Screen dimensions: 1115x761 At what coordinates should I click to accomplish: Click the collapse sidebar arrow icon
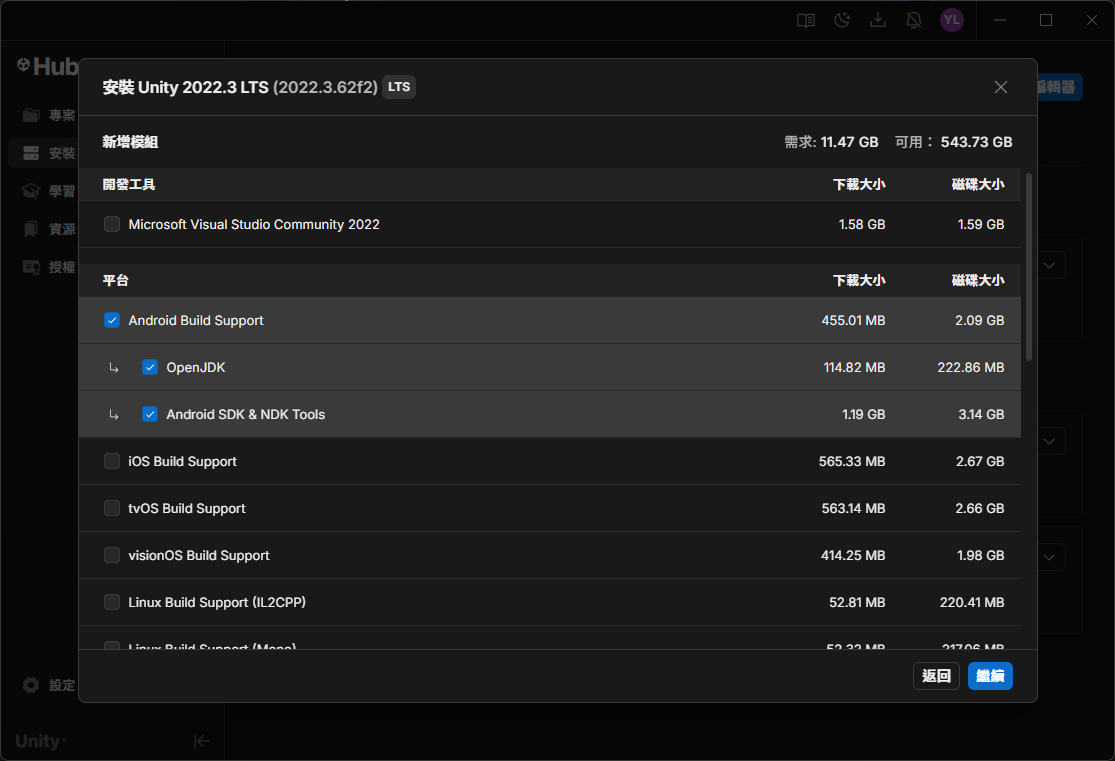point(202,741)
